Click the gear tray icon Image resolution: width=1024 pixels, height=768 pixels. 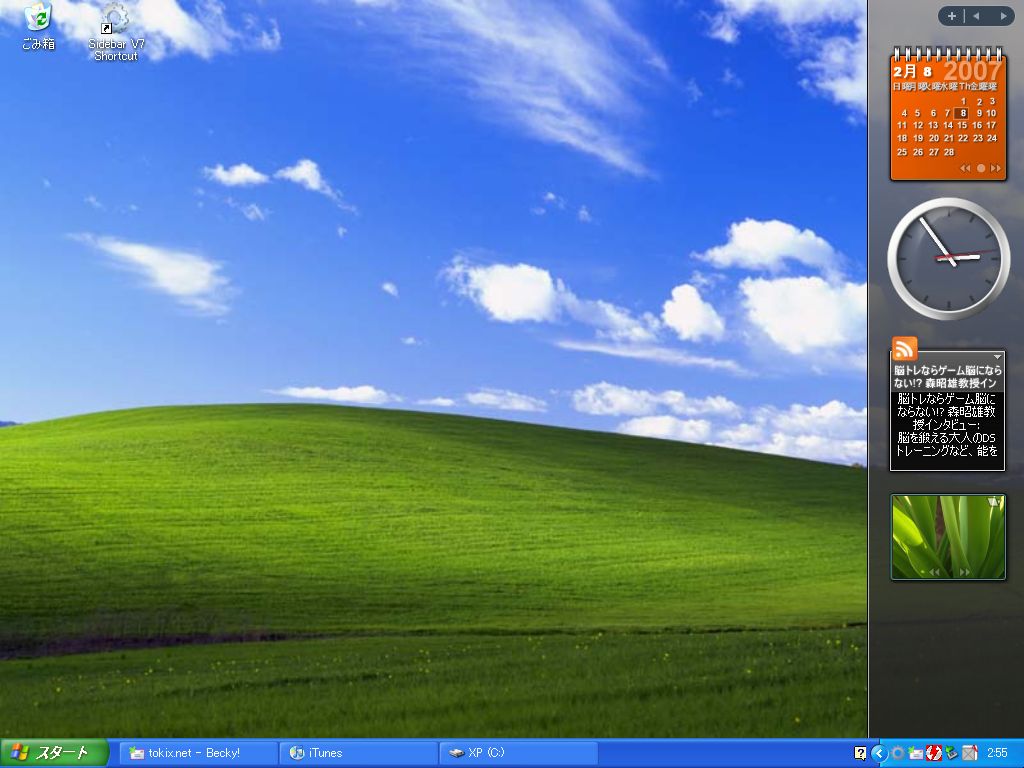pos(898,753)
